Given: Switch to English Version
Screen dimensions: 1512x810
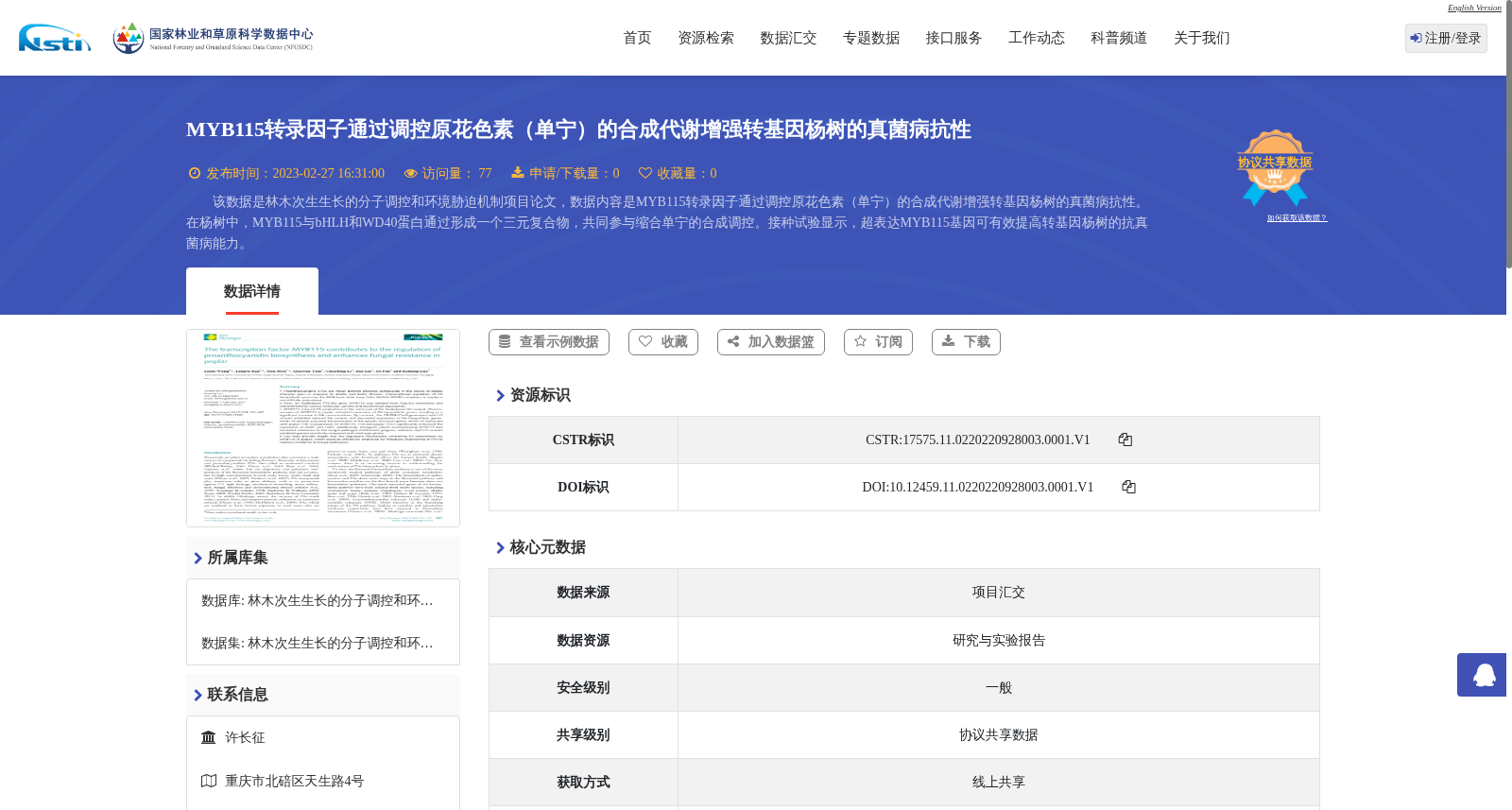Looking at the screenshot, I should point(1474,8).
